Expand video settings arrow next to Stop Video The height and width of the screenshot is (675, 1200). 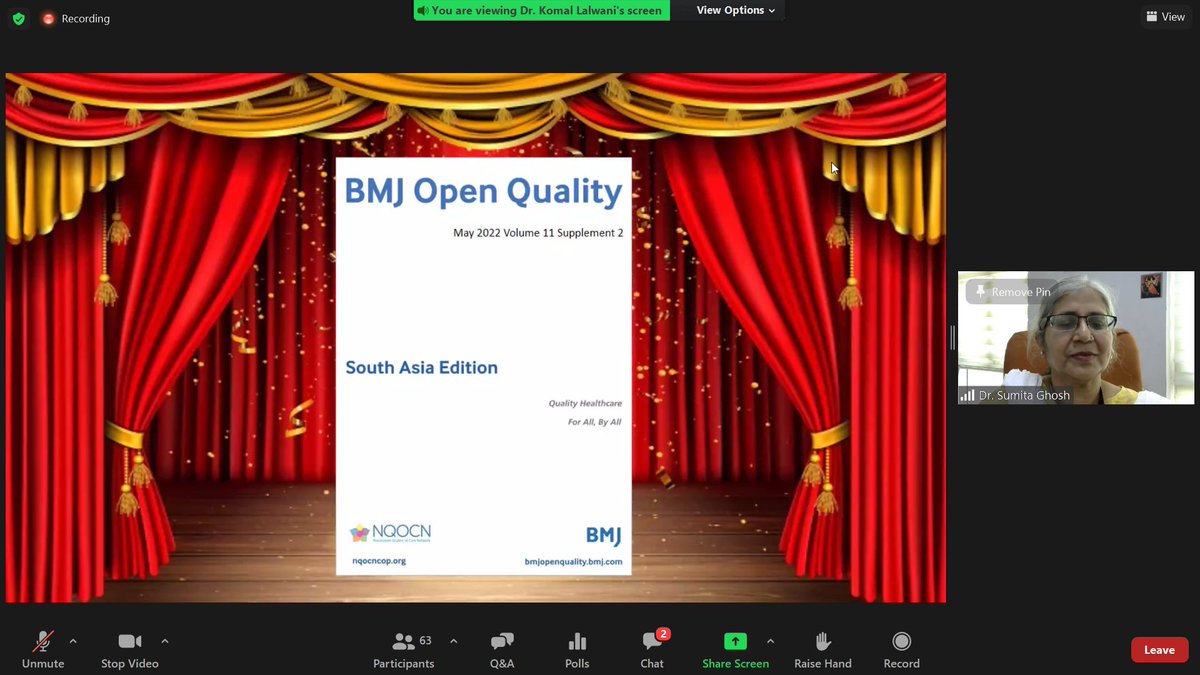coord(165,640)
